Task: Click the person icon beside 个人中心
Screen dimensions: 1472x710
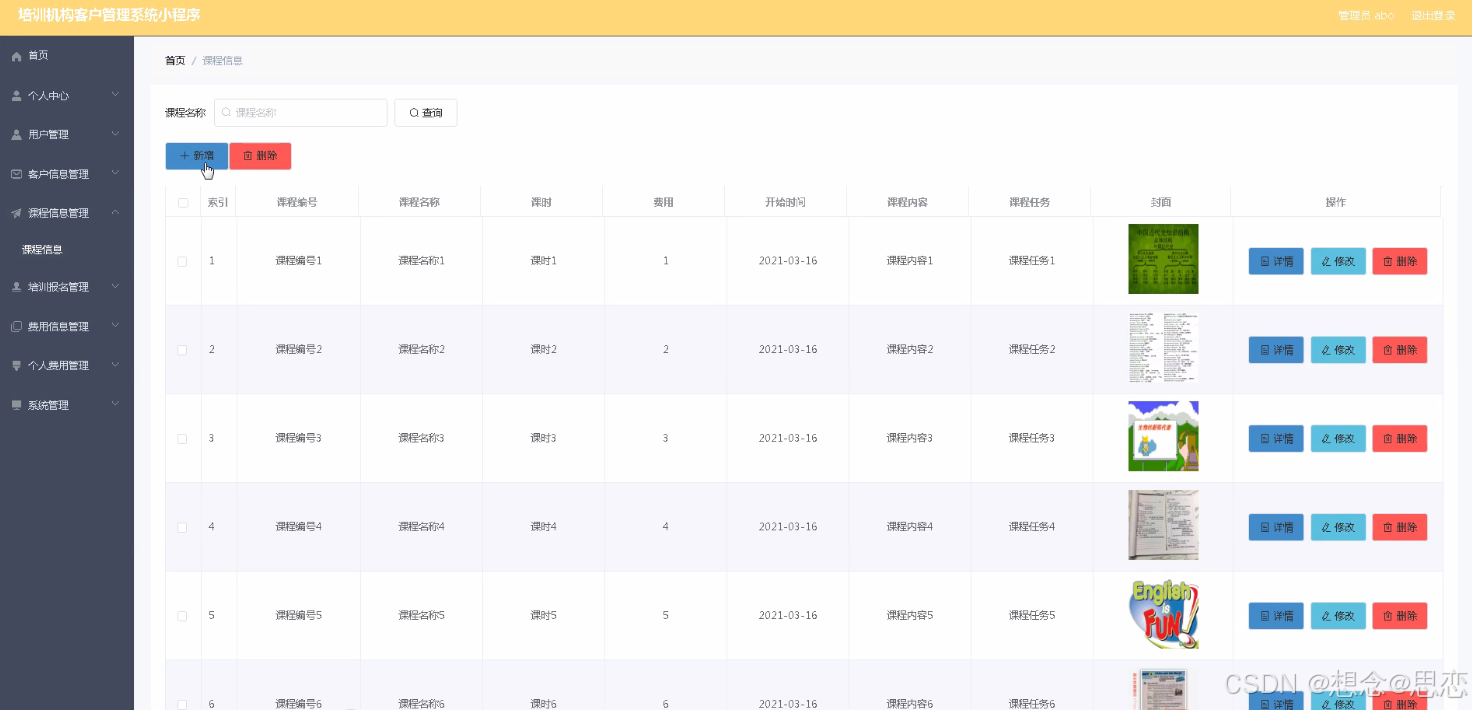Action: [16, 96]
